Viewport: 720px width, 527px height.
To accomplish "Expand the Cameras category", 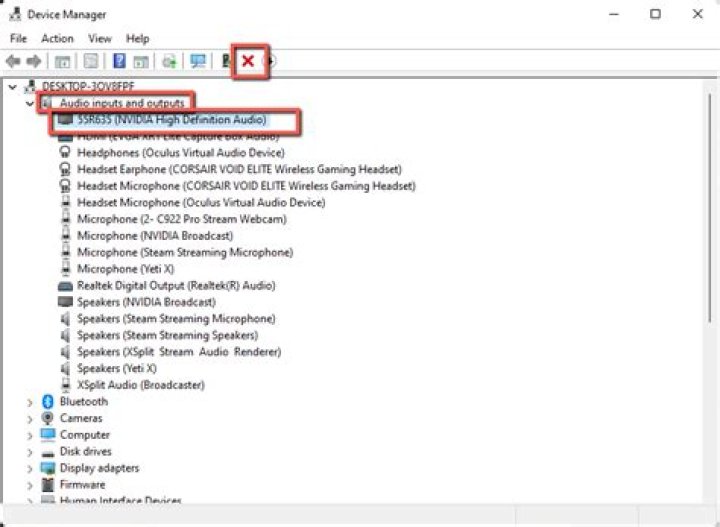I will click(30, 419).
